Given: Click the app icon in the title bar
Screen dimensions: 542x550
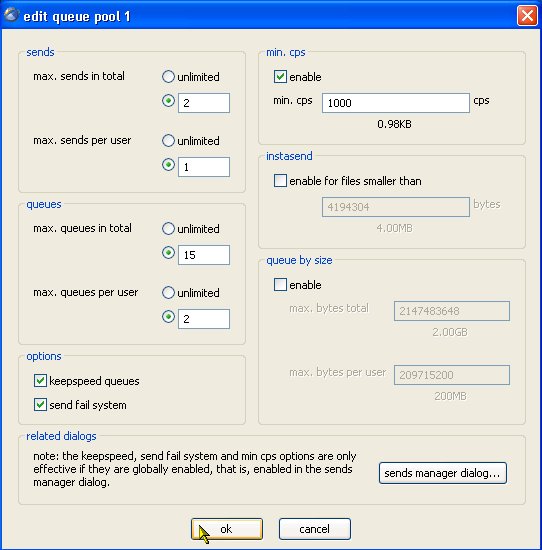Looking at the screenshot, I should (x=11, y=15).
